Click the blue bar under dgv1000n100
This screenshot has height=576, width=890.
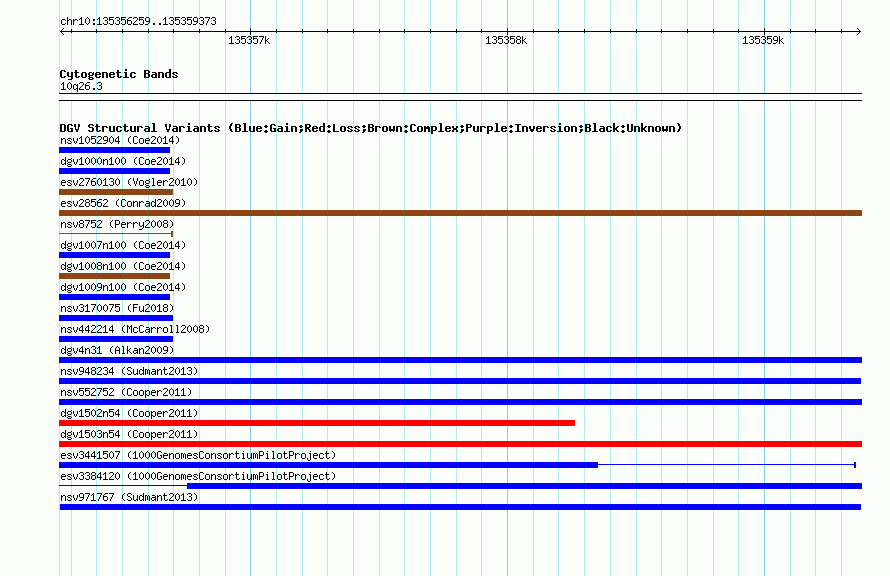(115, 171)
